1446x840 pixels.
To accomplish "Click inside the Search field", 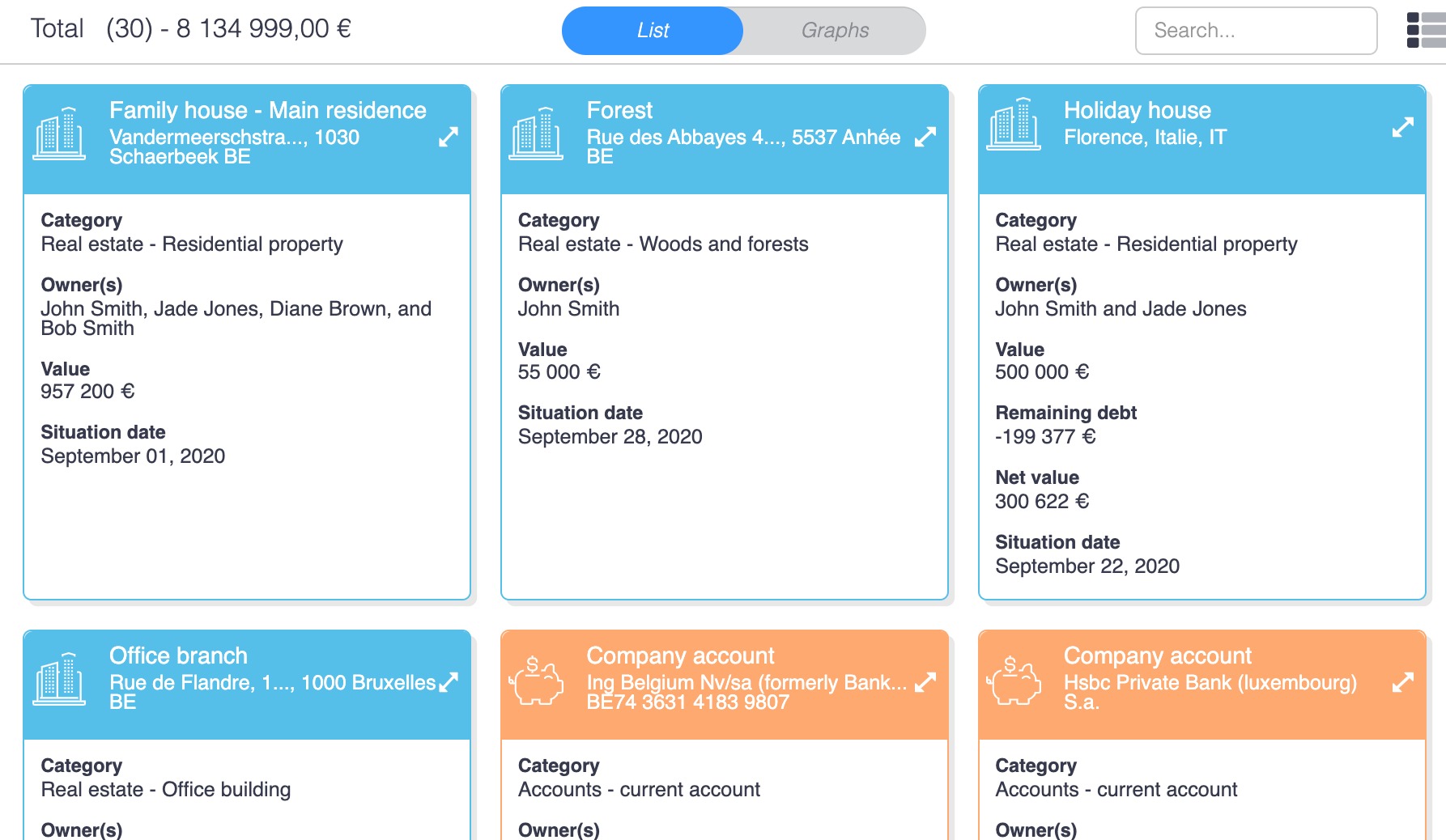I will pyautogui.click(x=1256, y=31).
